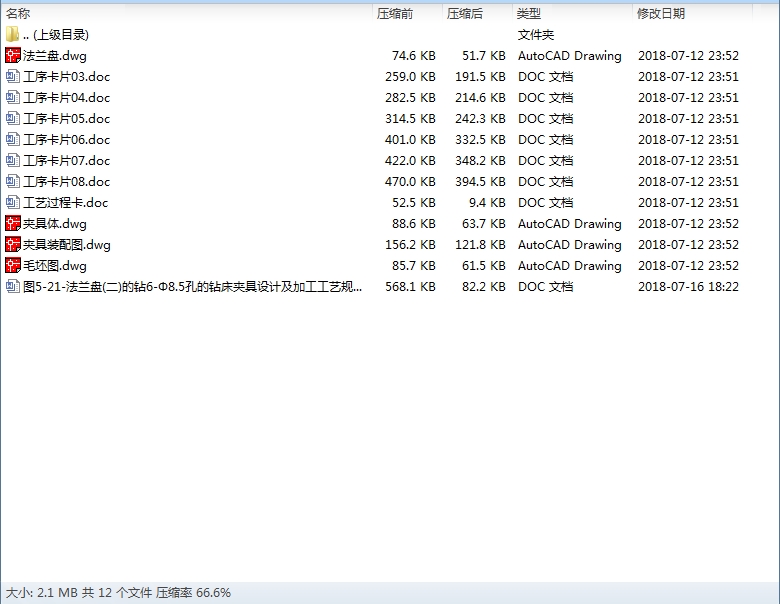Click the 工艺过程卡.doc document icon
Screen dimensions: 780x604
click(x=13, y=202)
